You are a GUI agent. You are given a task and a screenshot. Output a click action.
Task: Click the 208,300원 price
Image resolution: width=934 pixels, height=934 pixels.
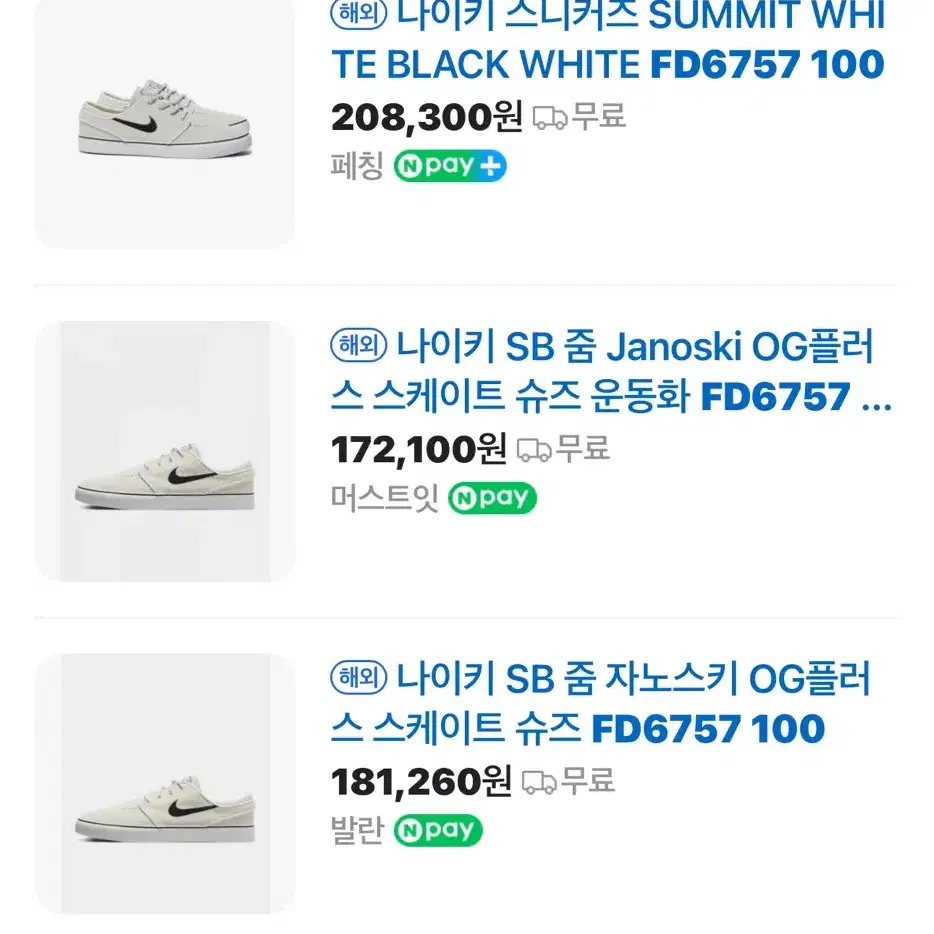(427, 117)
